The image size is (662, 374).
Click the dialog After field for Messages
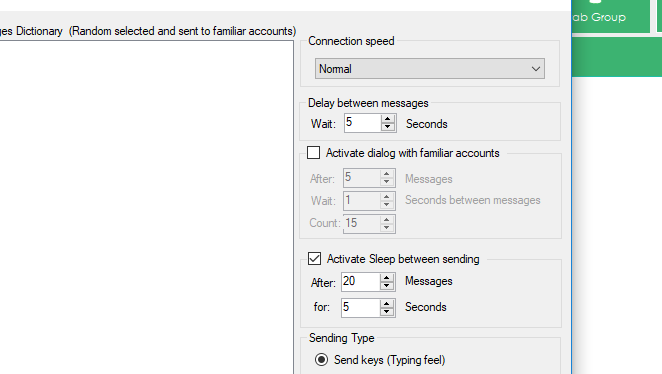362,178
